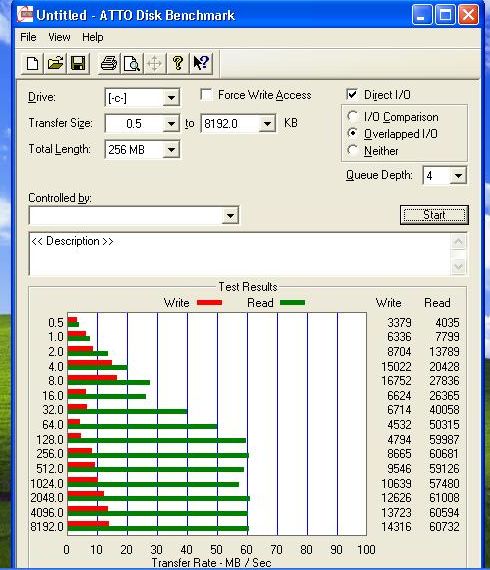The height and width of the screenshot is (570, 490).
Task: Open the Total Length 256 MB dropdown
Action: click(x=142, y=149)
